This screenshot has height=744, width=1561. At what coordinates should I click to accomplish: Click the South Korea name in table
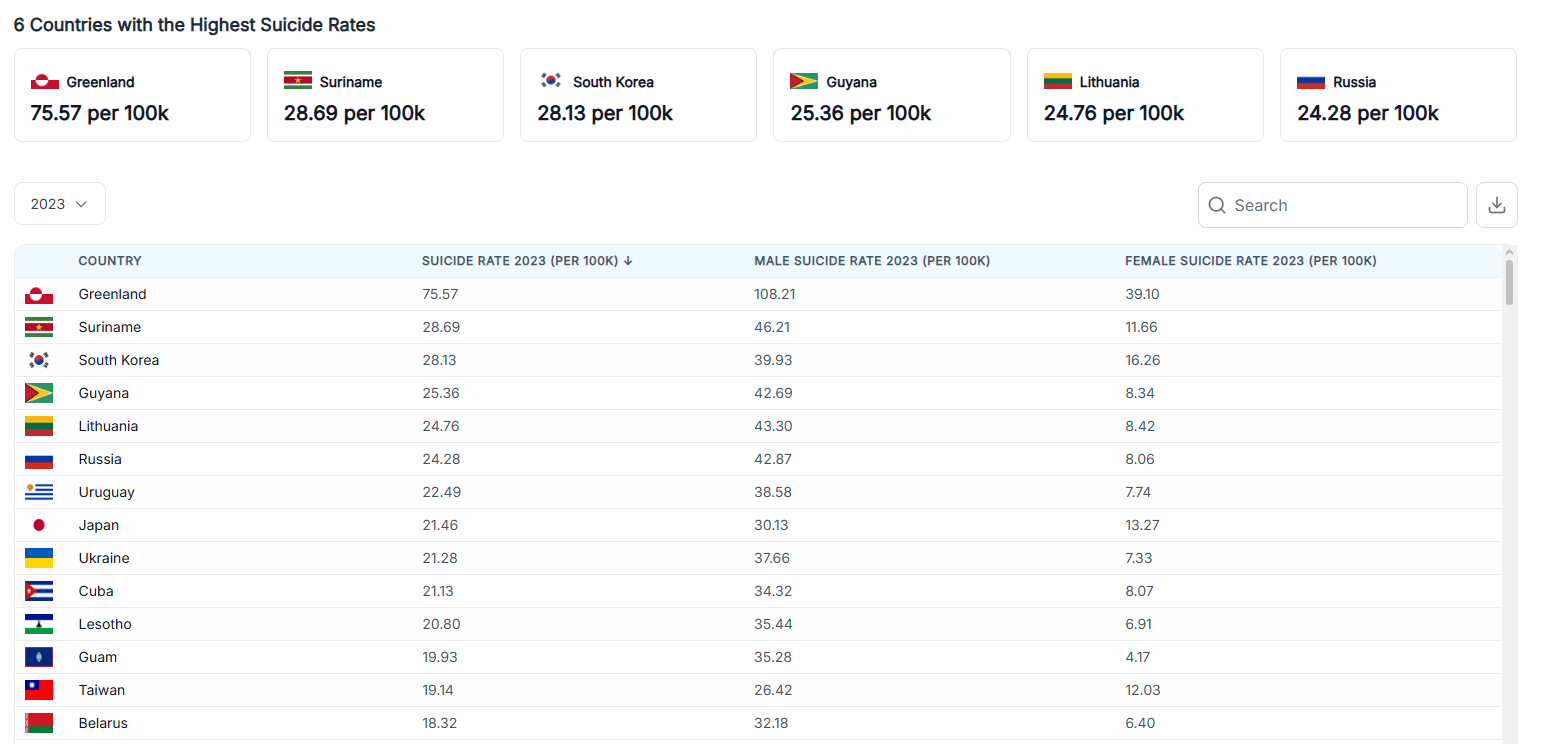119,360
